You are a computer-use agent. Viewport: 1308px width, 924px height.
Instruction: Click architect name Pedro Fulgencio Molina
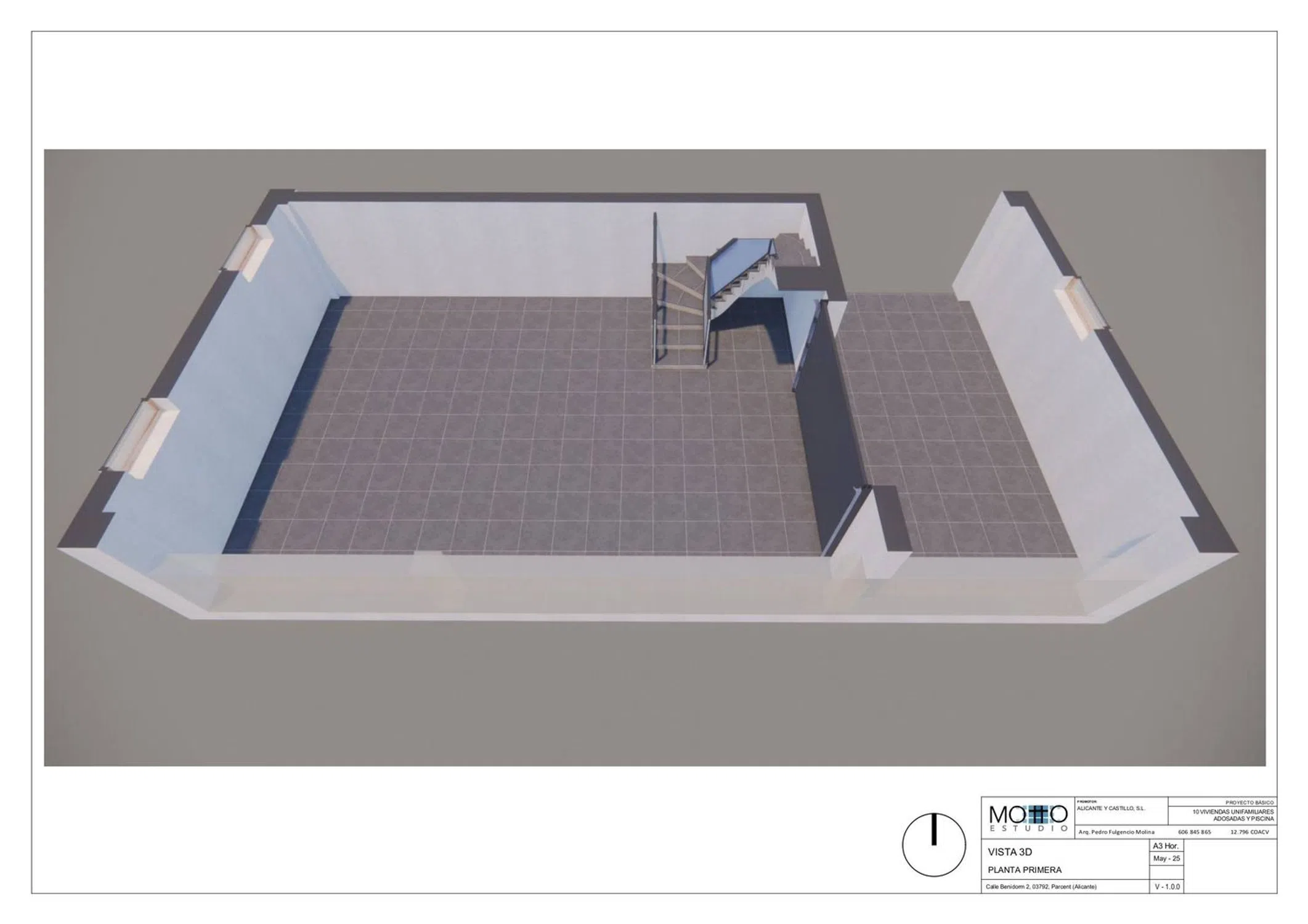[x=1116, y=832]
